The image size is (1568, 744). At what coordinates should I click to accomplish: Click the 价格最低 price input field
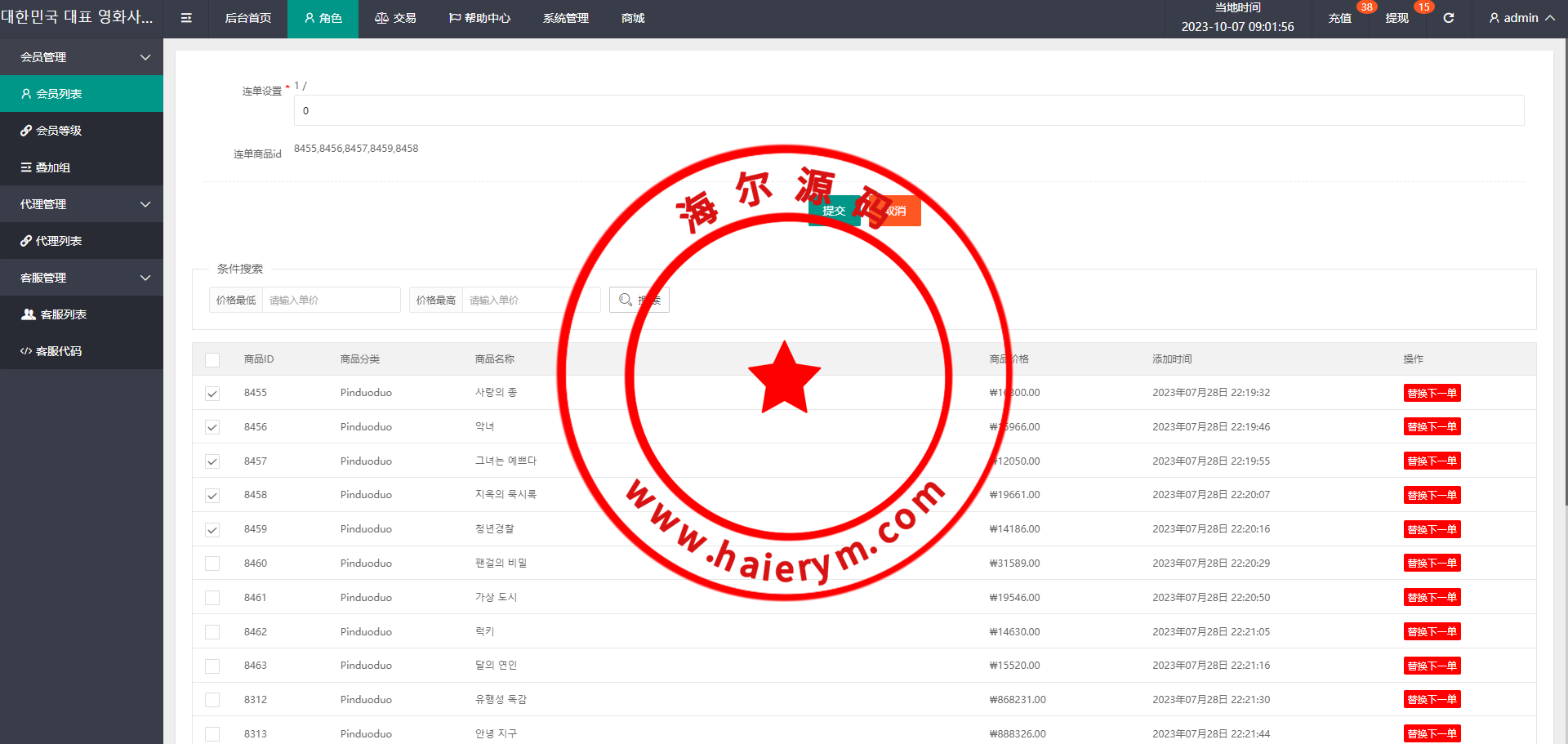[330, 300]
